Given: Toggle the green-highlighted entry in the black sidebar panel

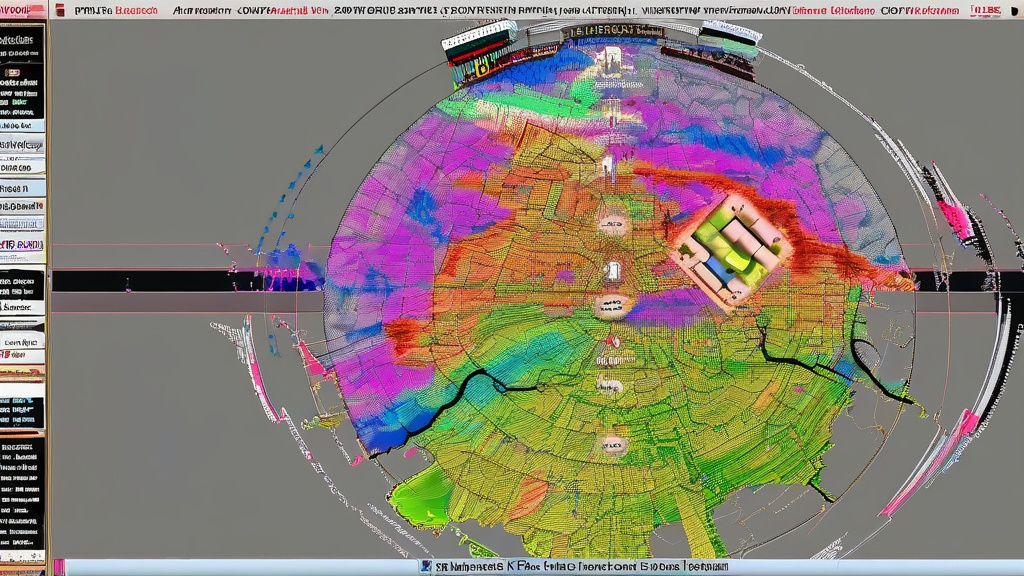Looking at the screenshot, I should click(x=20, y=103).
